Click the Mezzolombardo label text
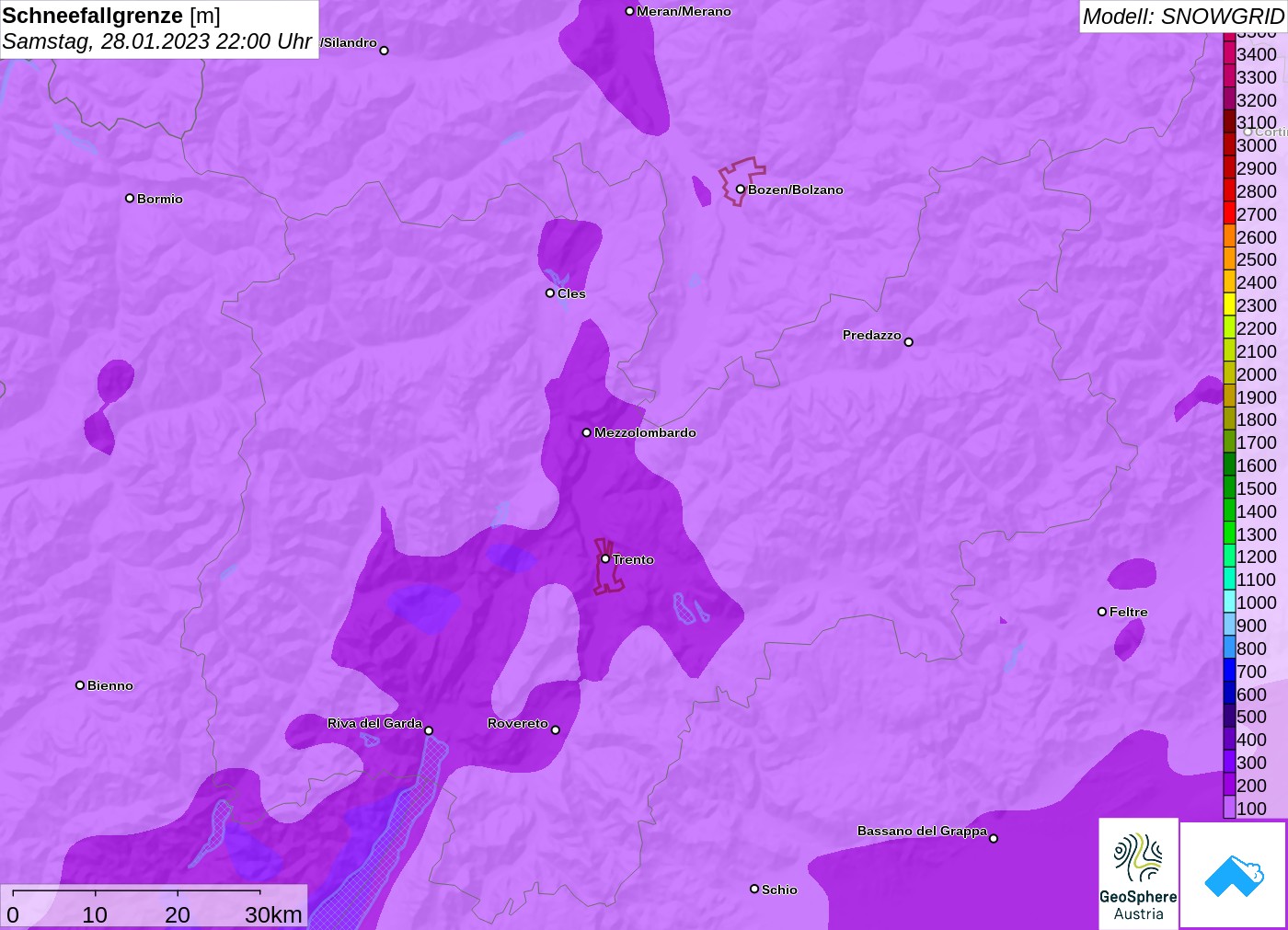1288x930 pixels. tap(645, 432)
